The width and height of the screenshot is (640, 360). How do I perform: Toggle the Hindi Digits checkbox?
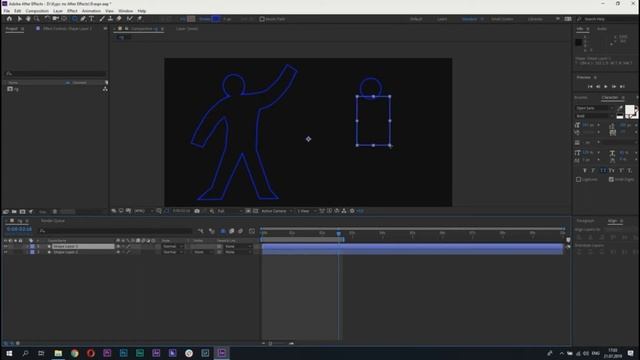click(611, 180)
